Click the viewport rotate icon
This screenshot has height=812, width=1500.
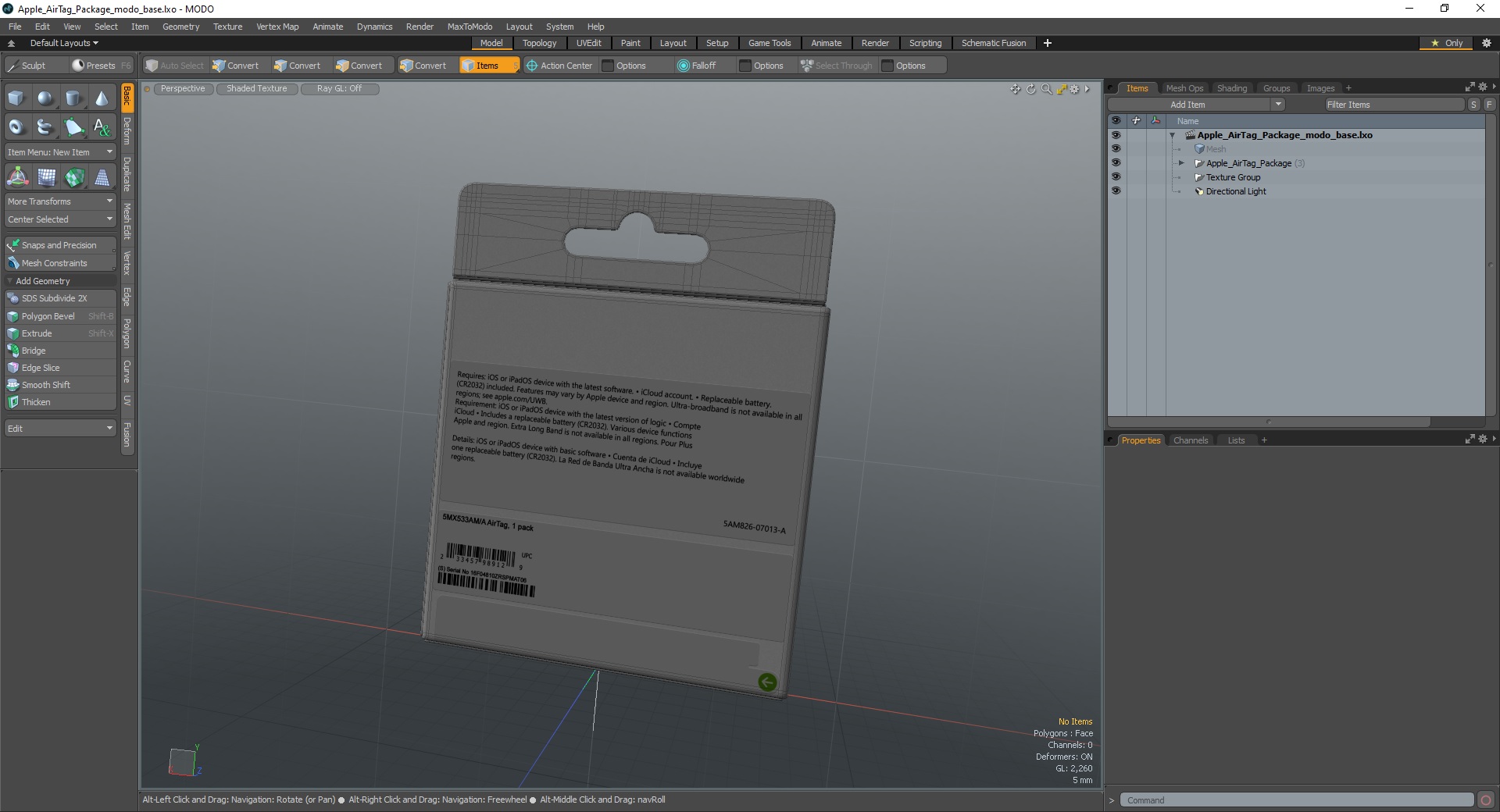tap(1030, 89)
